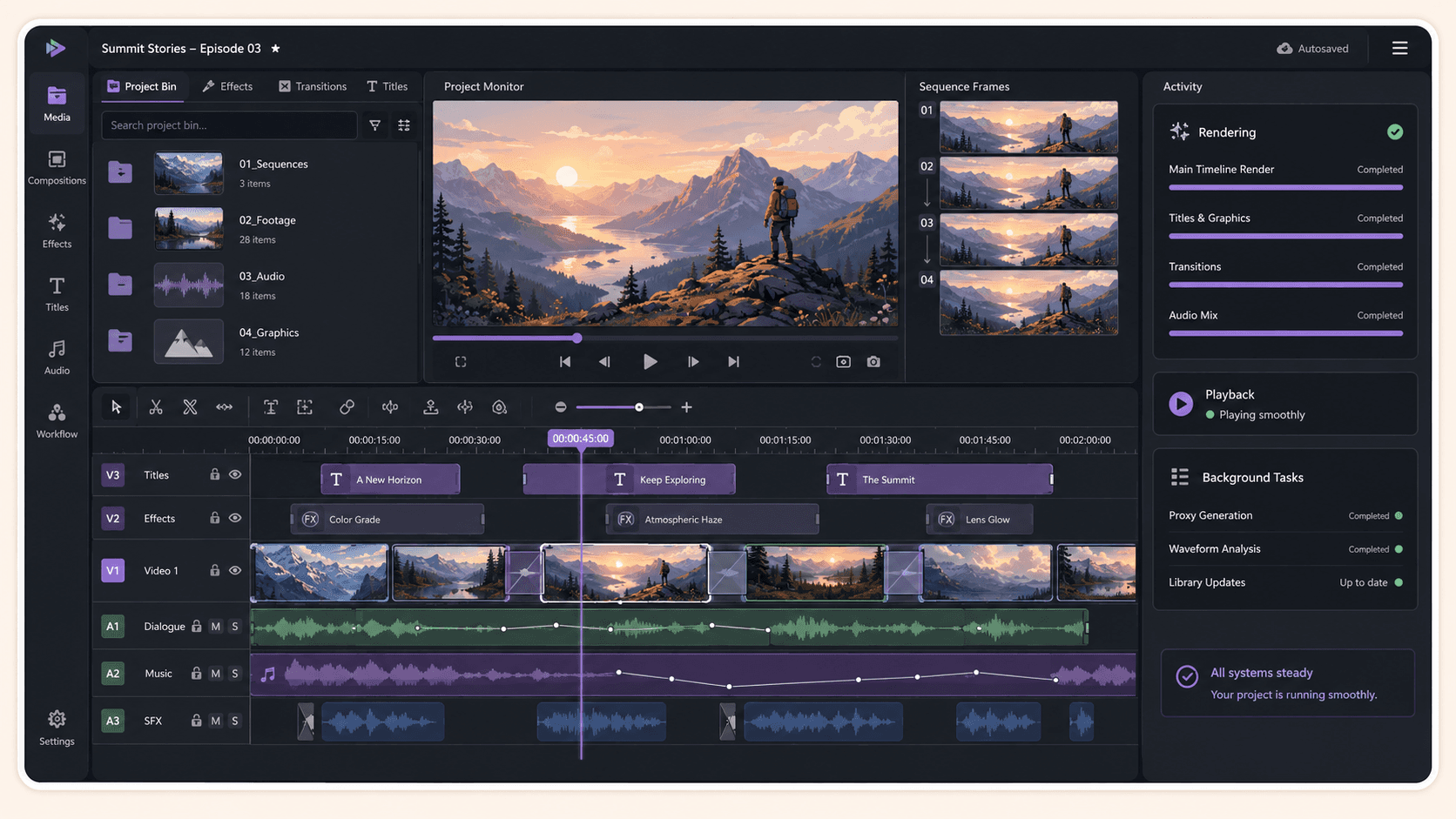
Task: Select the Keep Exploring title clip
Action: tap(629, 480)
